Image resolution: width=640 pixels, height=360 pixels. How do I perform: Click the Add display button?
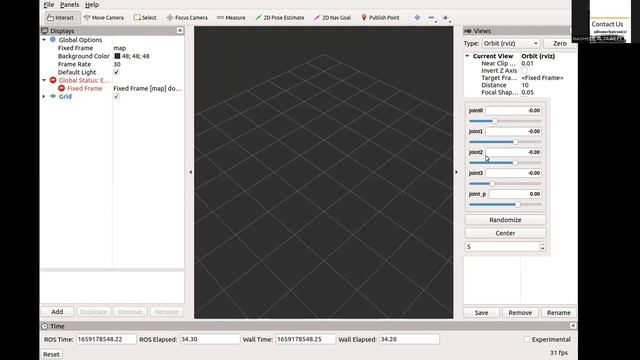click(x=57, y=312)
